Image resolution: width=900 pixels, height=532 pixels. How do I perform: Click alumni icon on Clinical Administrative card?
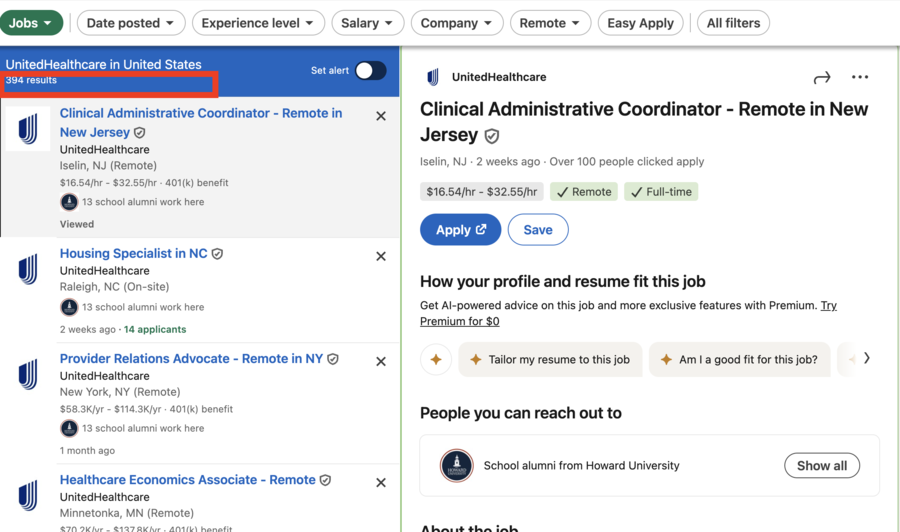pos(69,202)
